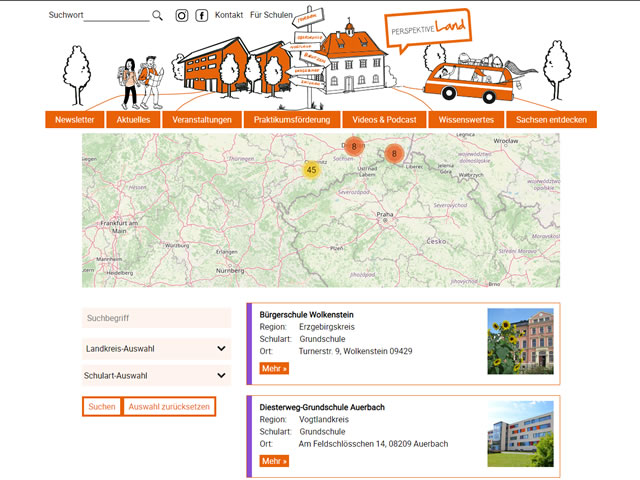This screenshot has width=640, height=480.
Task: Click the search magnifier icon
Action: (157, 16)
